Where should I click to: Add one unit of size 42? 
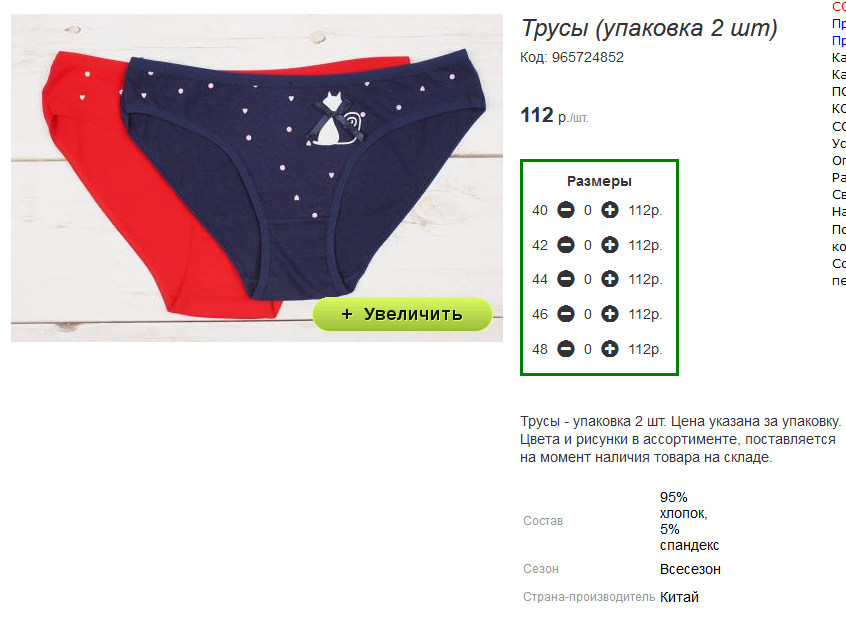[610, 245]
